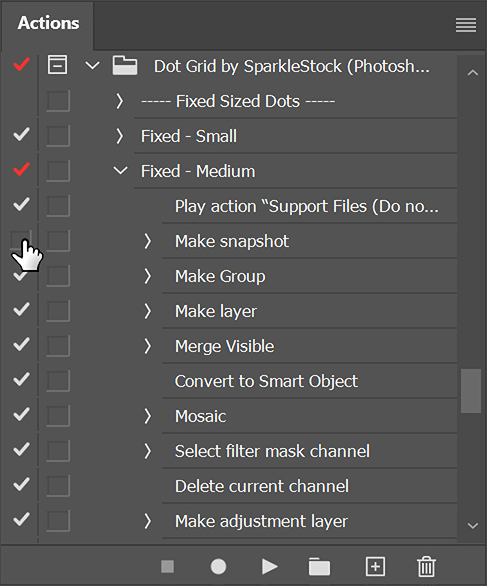
Task: Play the selected action
Action: tap(269, 566)
